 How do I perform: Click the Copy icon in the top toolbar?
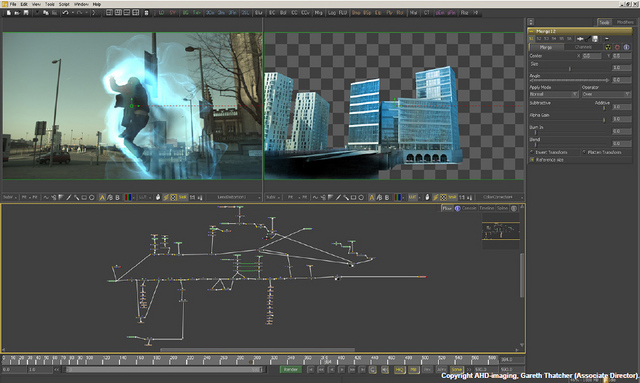point(45,13)
